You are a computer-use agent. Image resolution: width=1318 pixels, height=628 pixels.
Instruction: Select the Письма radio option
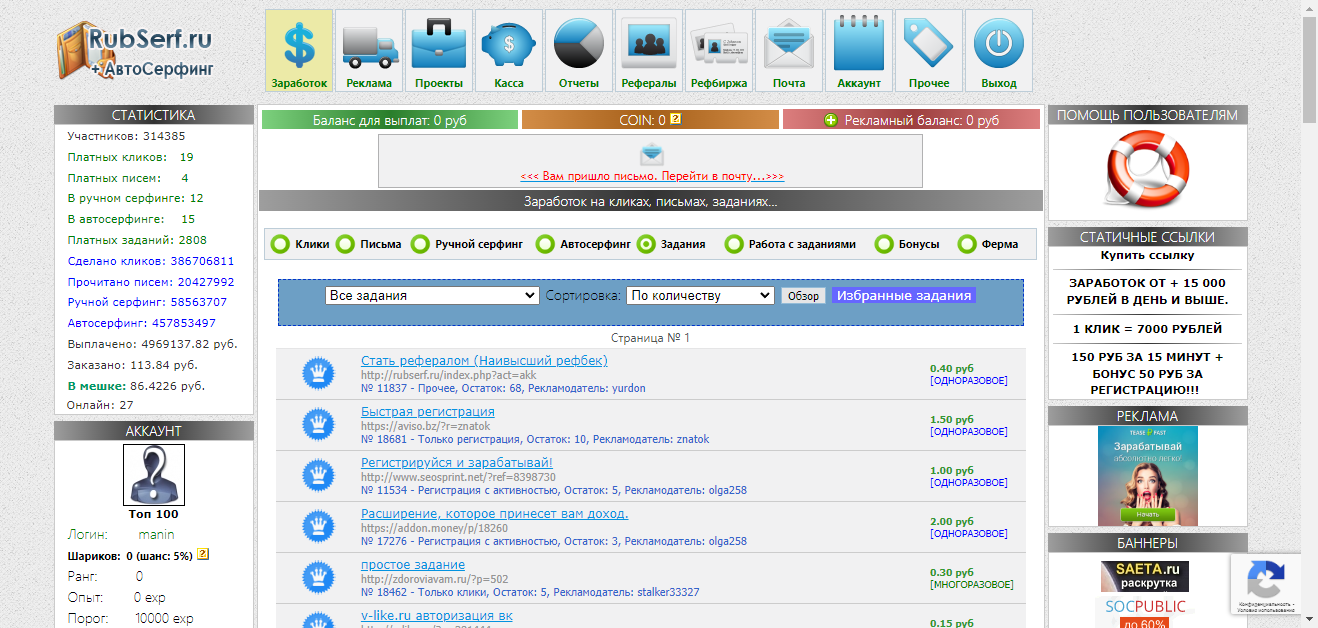click(x=345, y=244)
